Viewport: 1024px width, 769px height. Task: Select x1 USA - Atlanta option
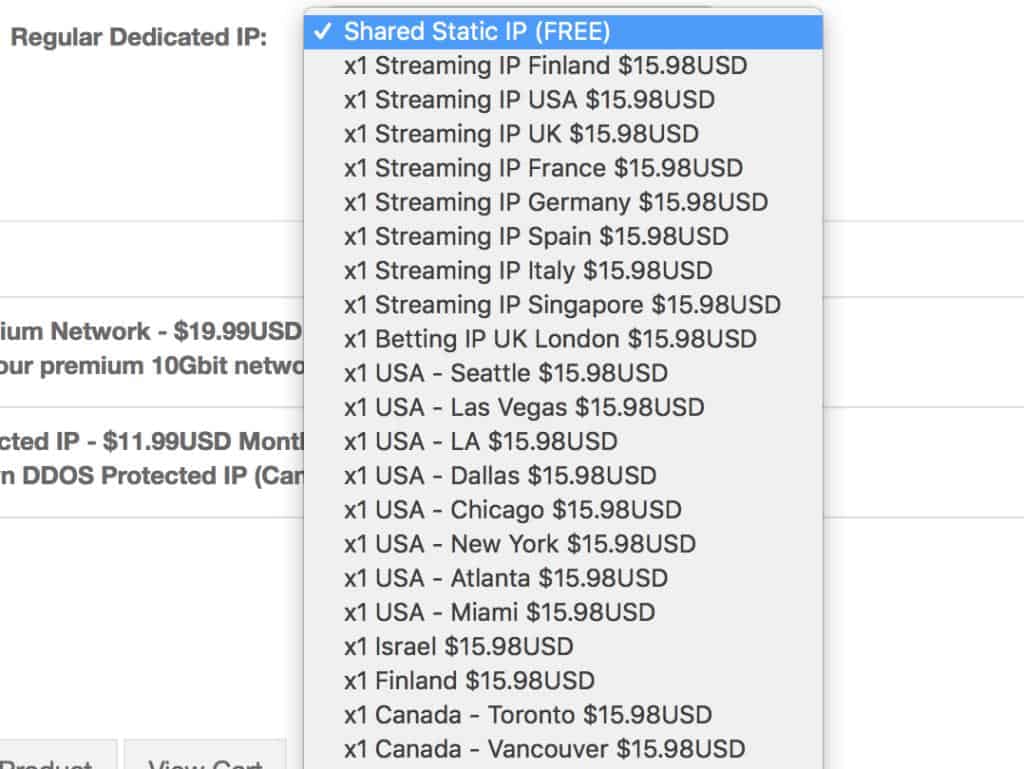[x=563, y=578]
